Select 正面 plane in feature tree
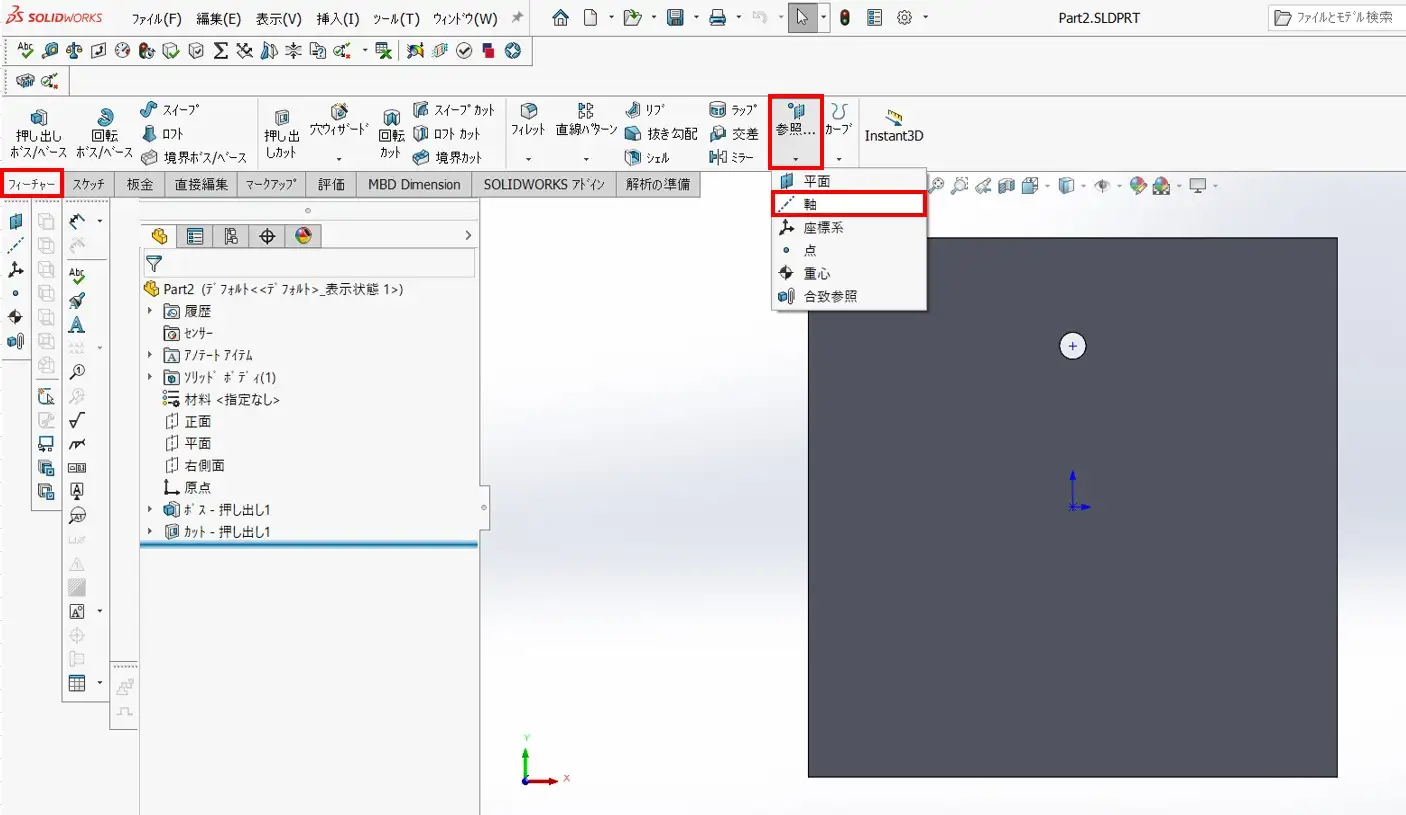 197,421
